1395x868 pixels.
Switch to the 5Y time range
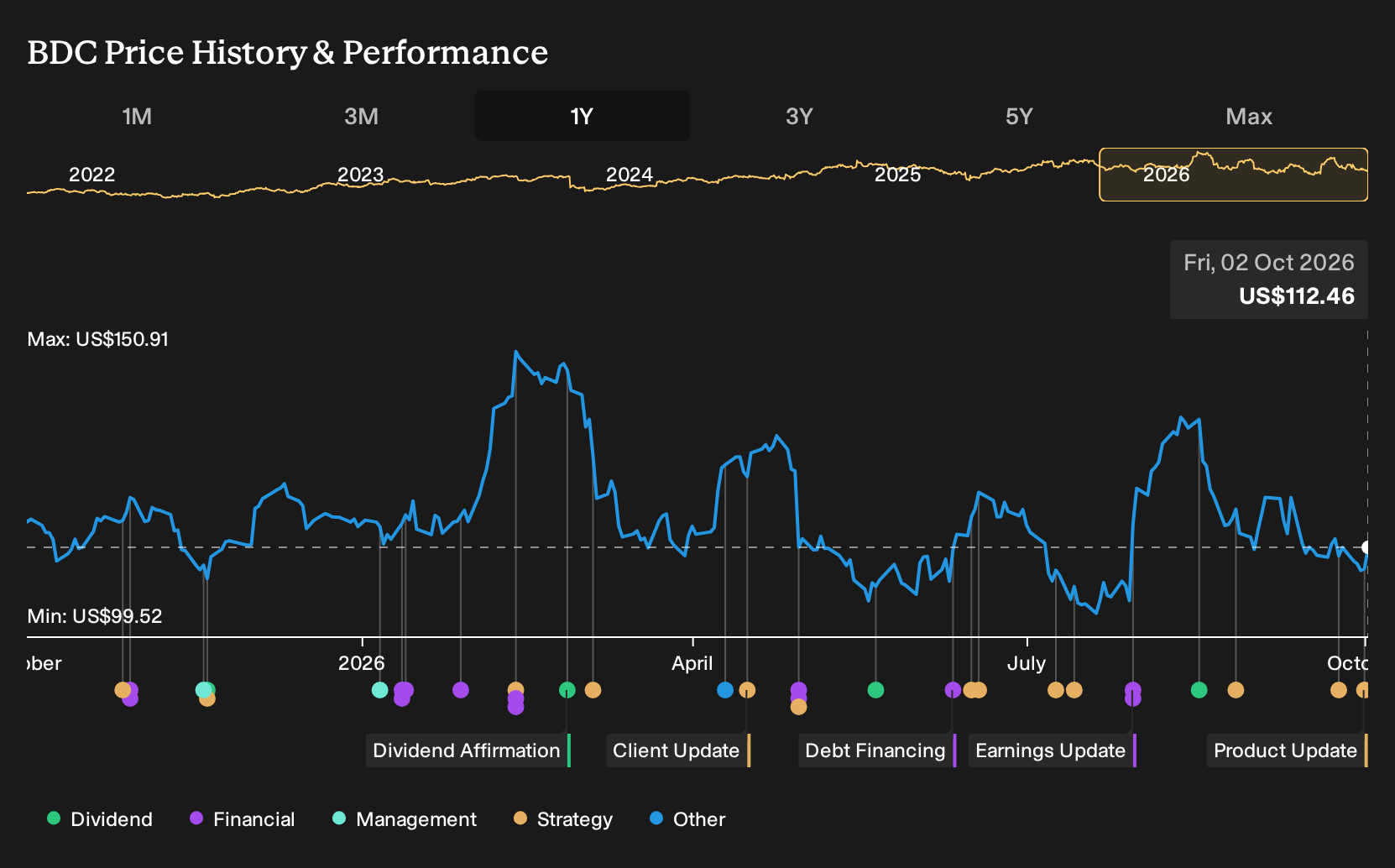coord(1019,116)
